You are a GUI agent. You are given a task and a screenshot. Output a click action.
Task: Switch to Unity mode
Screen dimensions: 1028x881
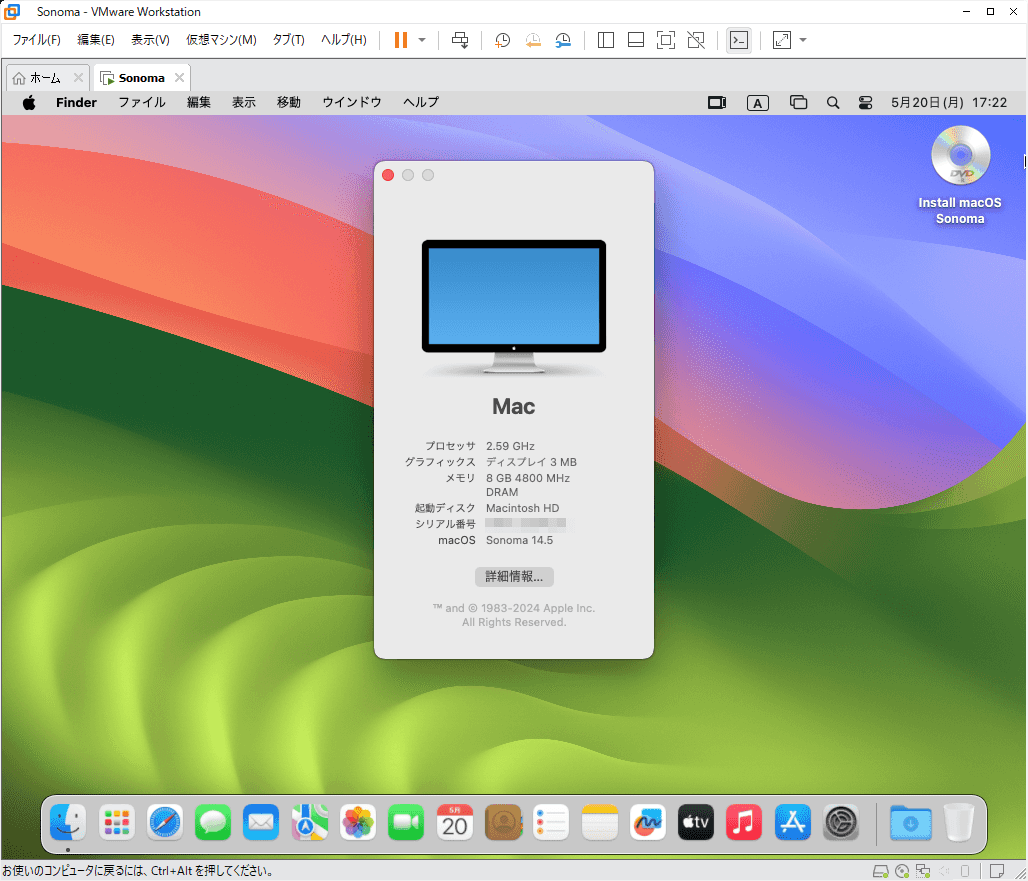696,40
